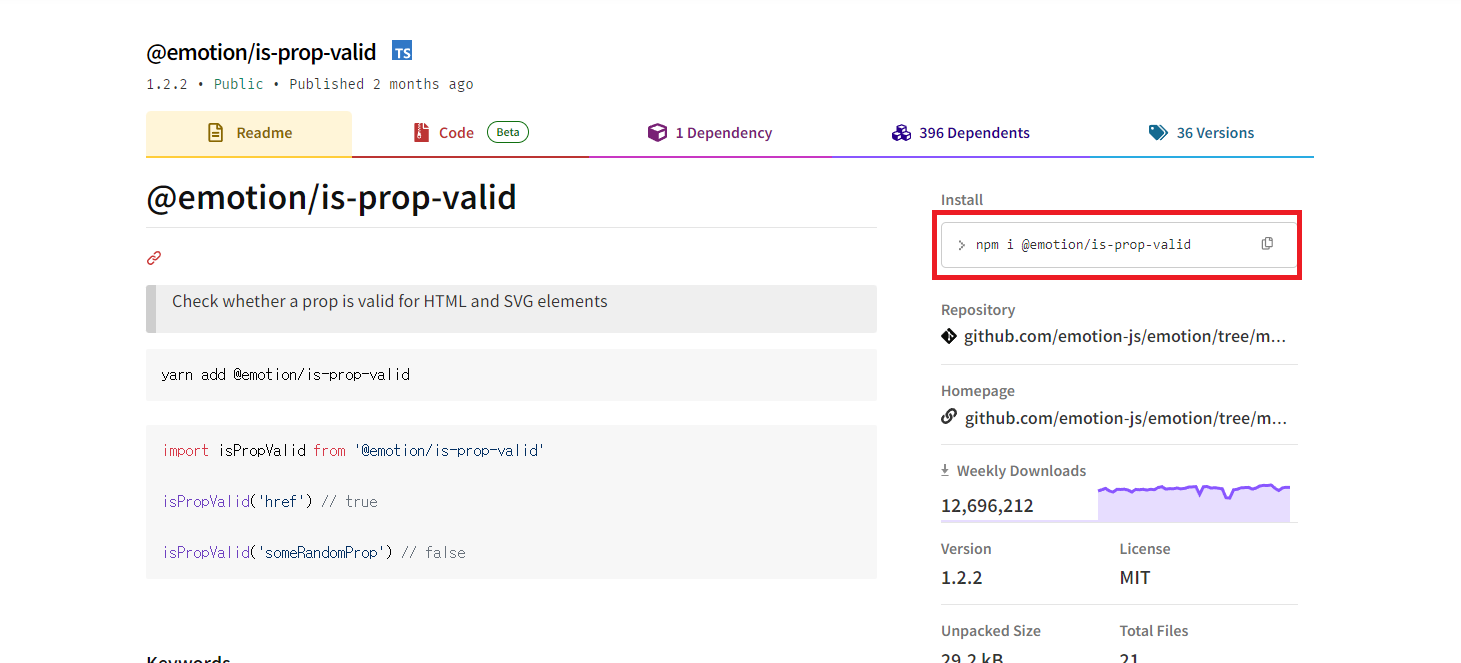
Task: Switch to the Code tab
Action: coord(471,133)
